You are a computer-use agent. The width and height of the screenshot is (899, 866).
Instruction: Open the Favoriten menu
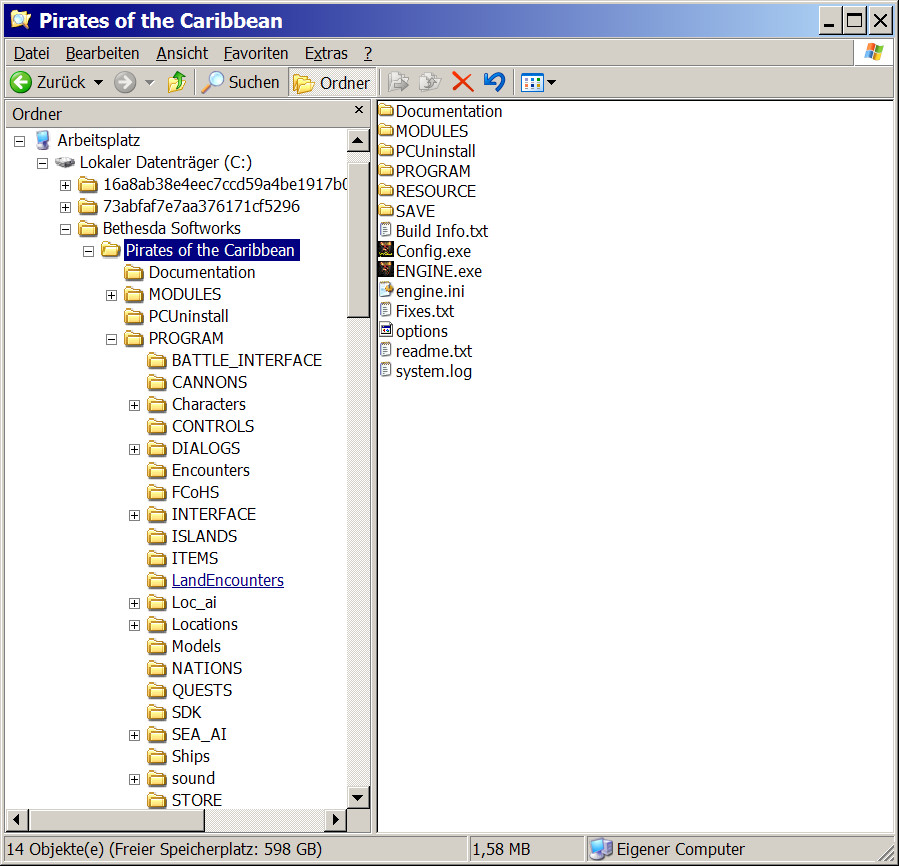[x=256, y=53]
